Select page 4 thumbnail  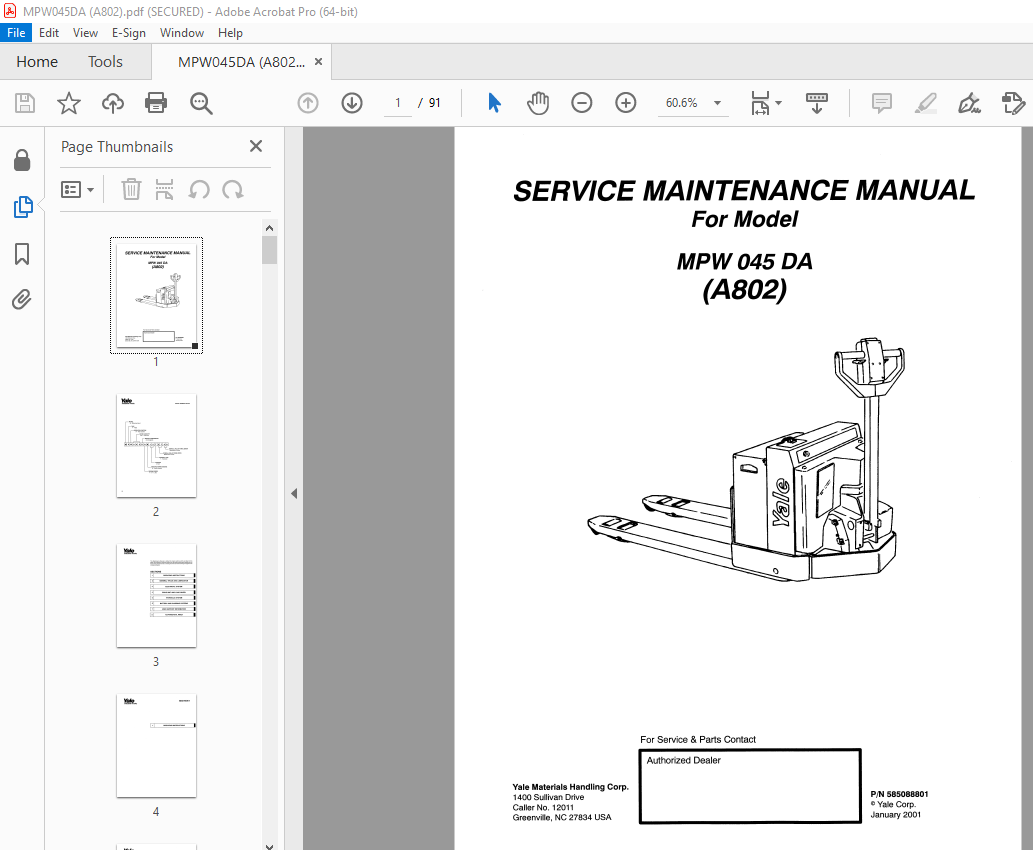[x=156, y=746]
